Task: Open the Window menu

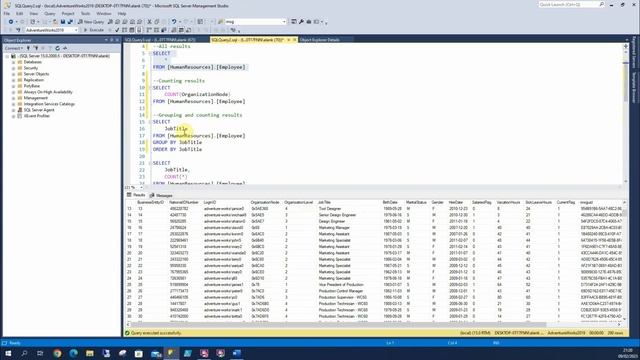Action: (x=104, y=13)
